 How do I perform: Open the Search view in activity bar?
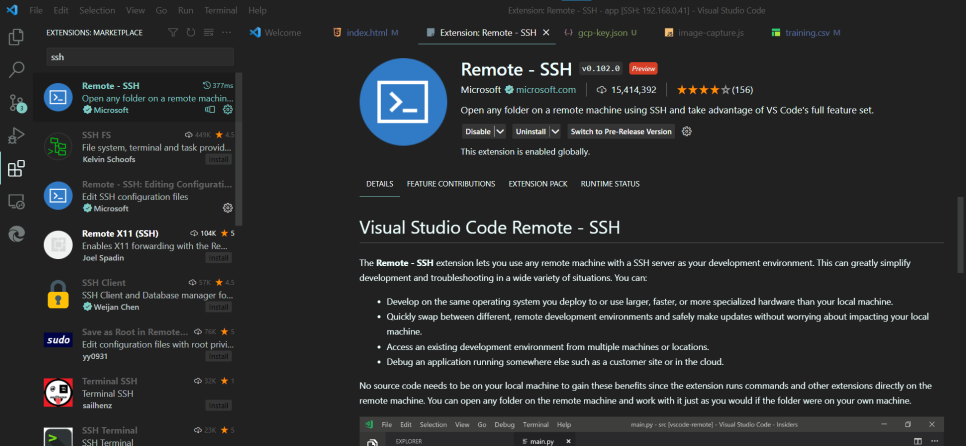[16, 70]
